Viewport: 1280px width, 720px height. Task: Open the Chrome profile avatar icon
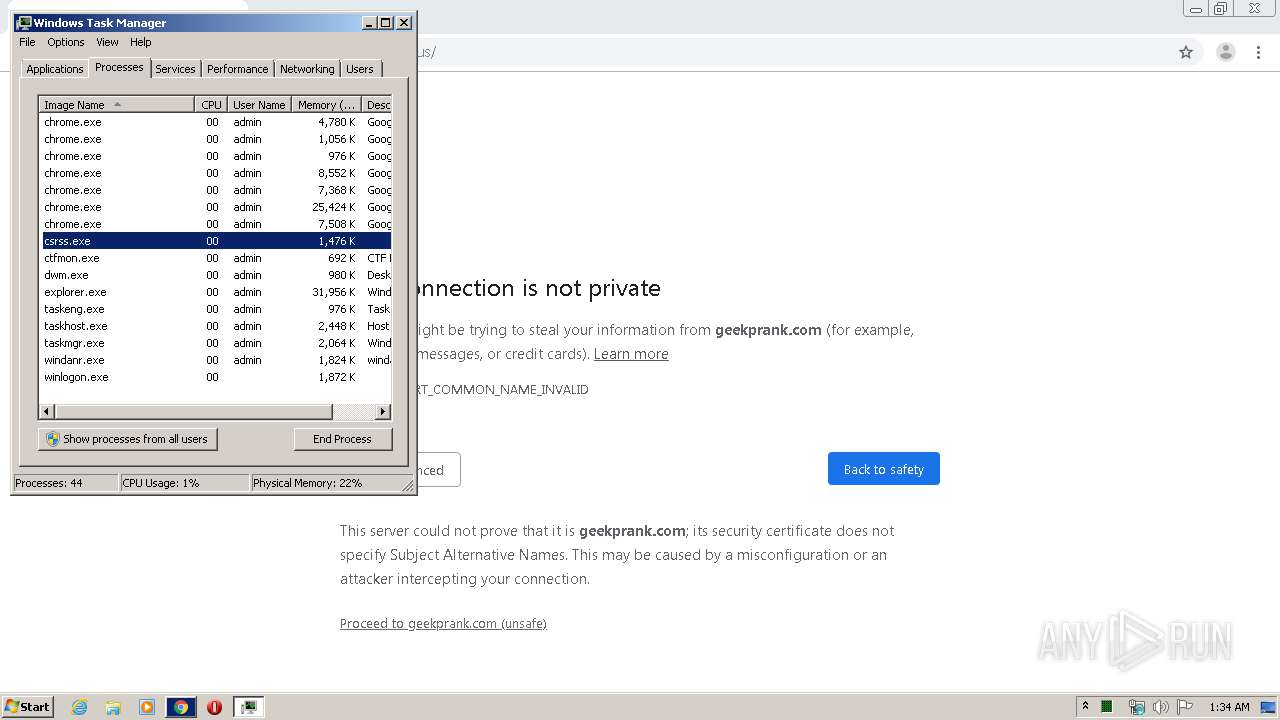tap(1226, 52)
